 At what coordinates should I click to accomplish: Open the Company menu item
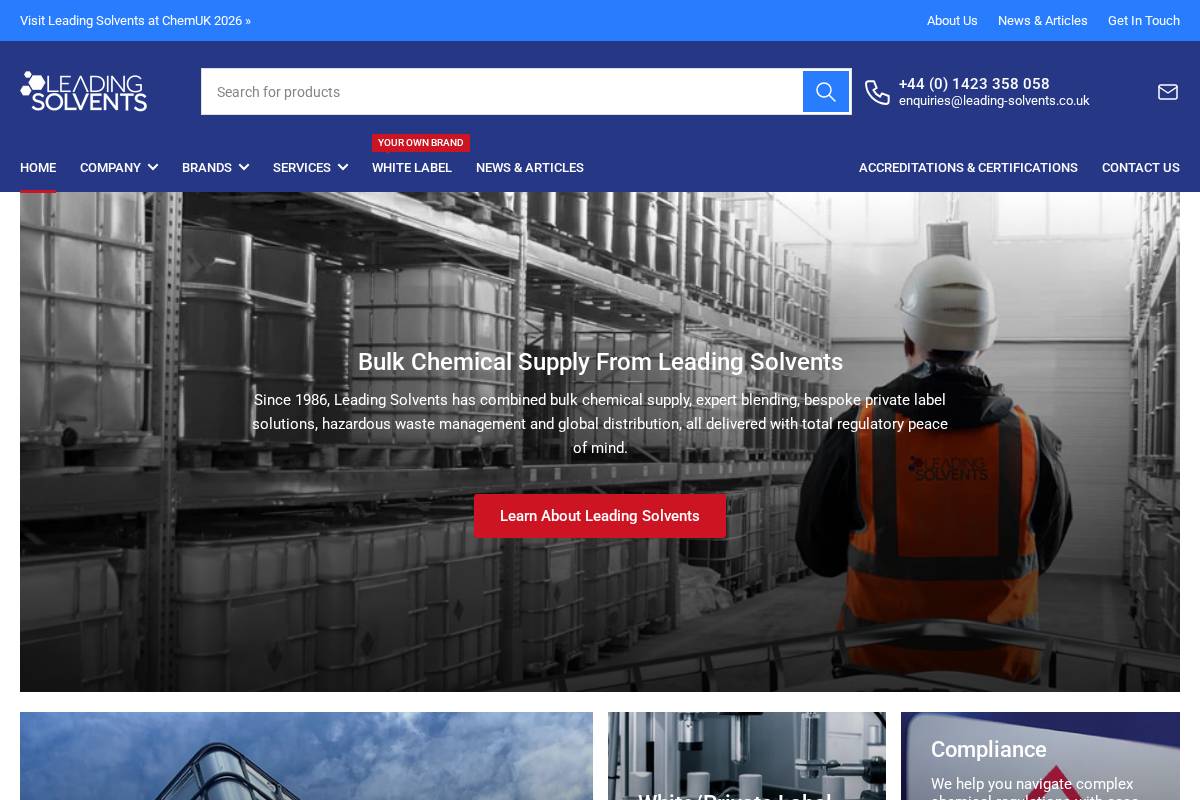[110, 168]
